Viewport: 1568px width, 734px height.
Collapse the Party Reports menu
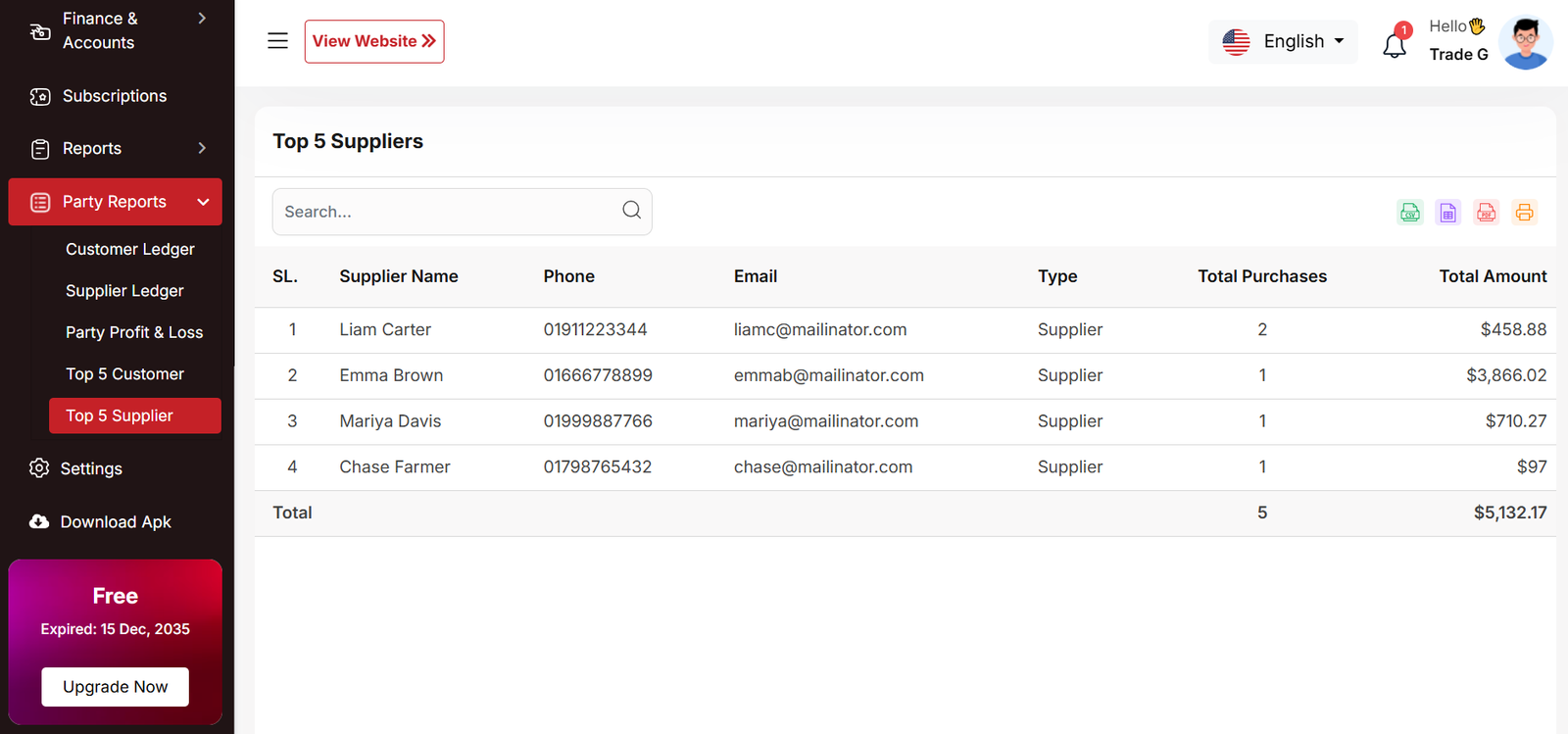point(203,202)
